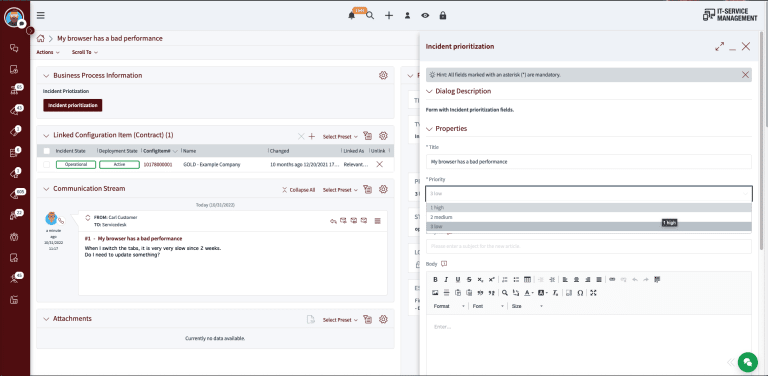
Task: Open text color picker in editor
Action: (529, 293)
